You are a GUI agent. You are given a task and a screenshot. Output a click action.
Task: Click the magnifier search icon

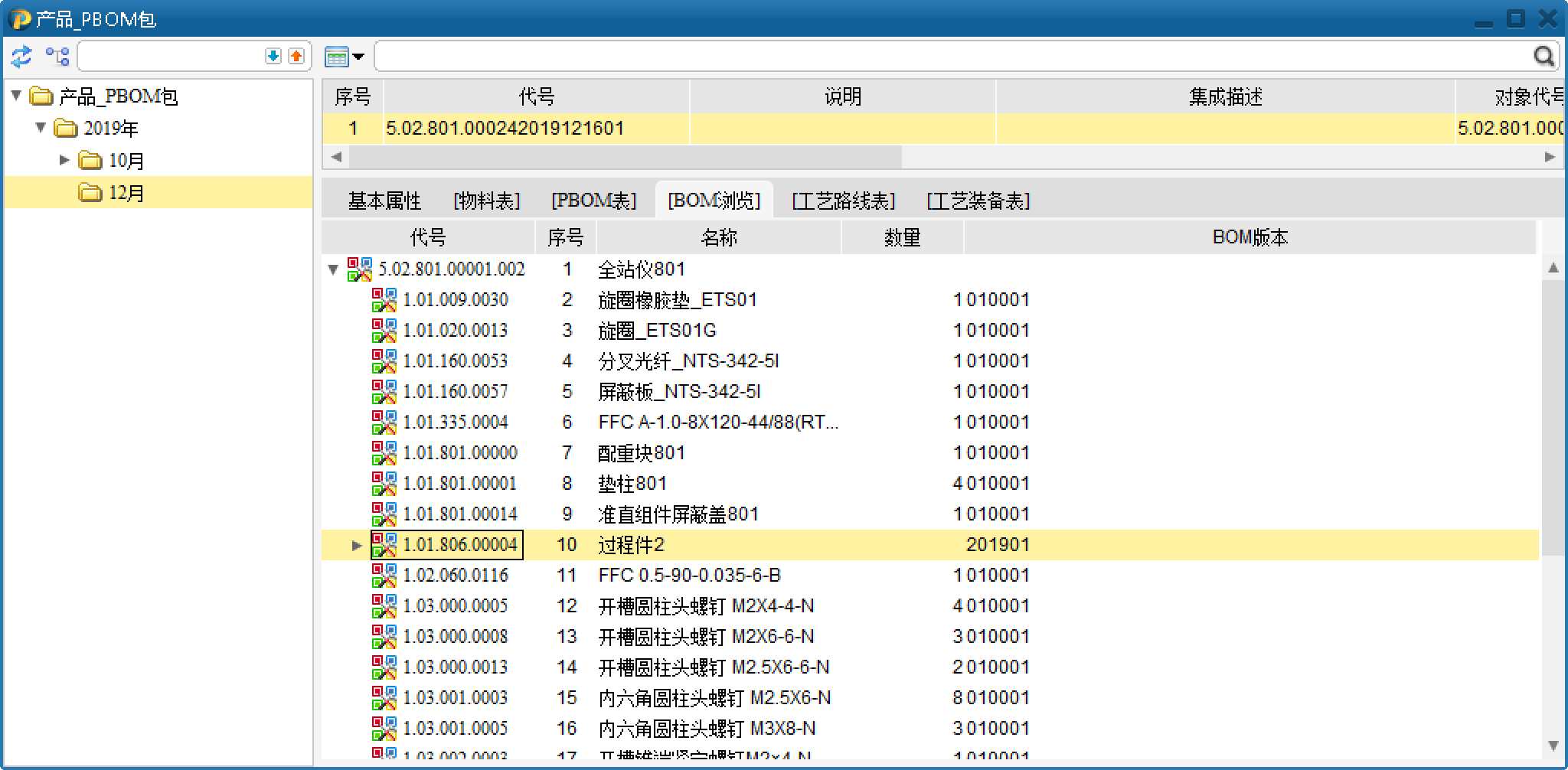pos(1543,57)
